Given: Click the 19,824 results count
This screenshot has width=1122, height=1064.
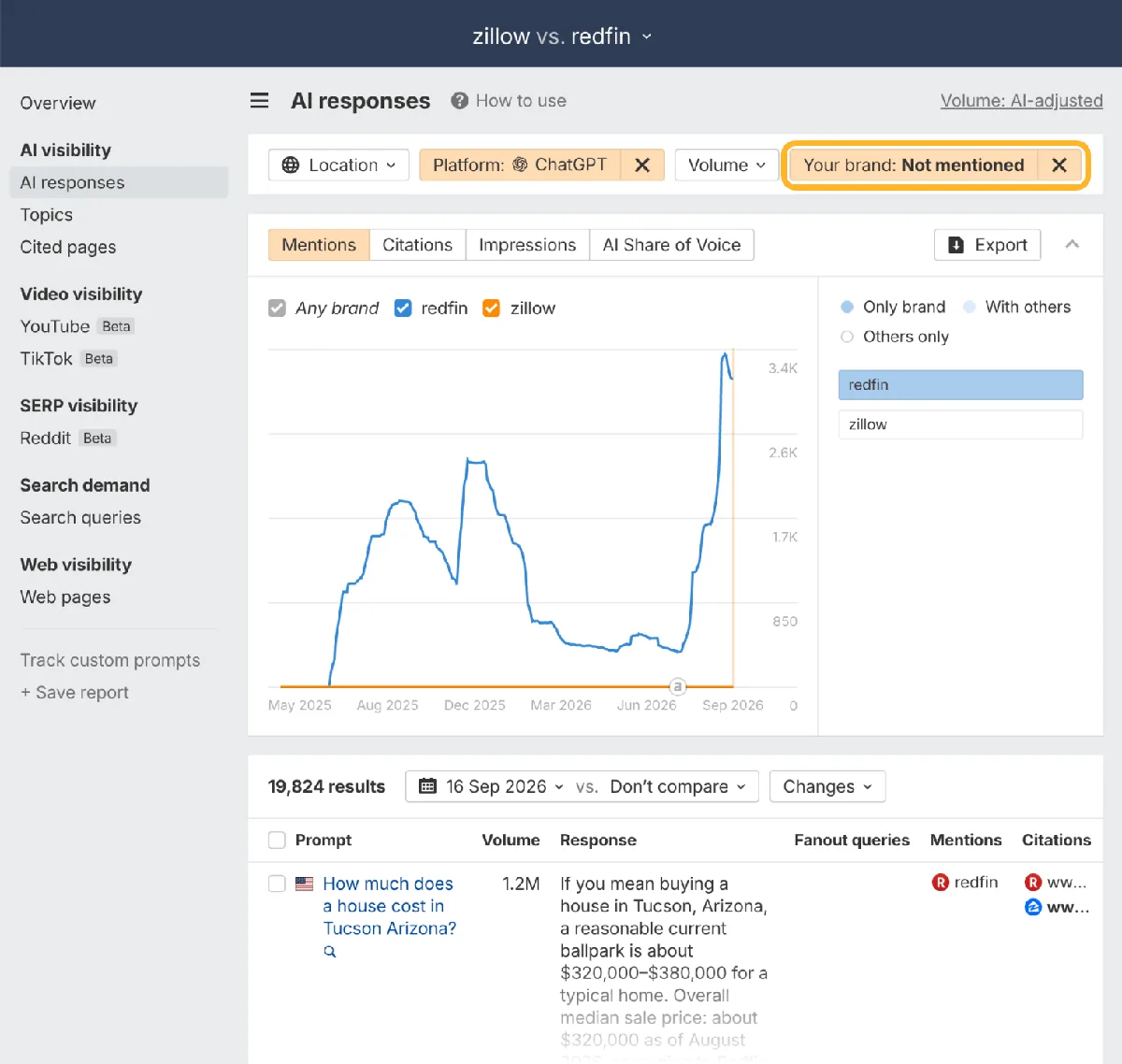Looking at the screenshot, I should [326, 786].
